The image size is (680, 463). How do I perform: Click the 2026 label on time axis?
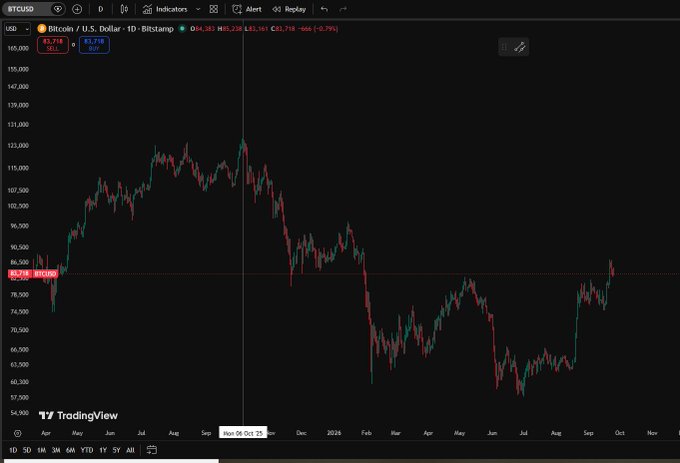coord(334,433)
